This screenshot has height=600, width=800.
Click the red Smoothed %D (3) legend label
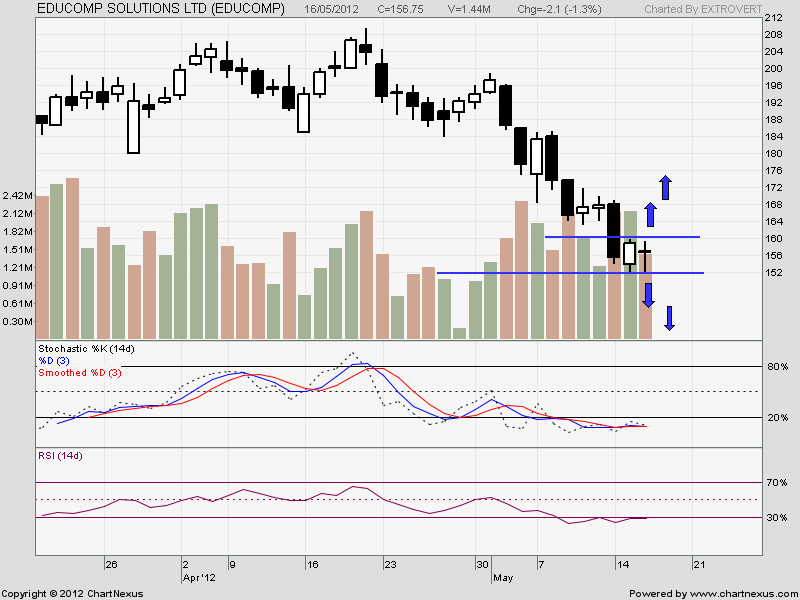tap(78, 373)
